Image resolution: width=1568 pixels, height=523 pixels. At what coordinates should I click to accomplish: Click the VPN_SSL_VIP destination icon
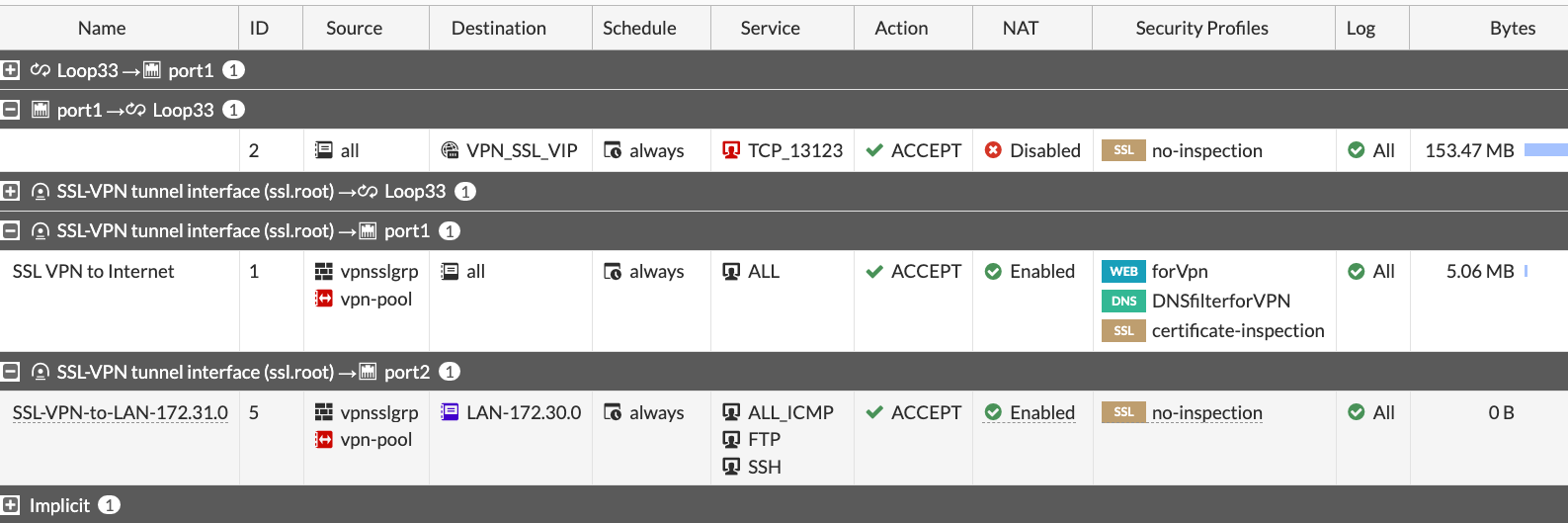pos(450,150)
